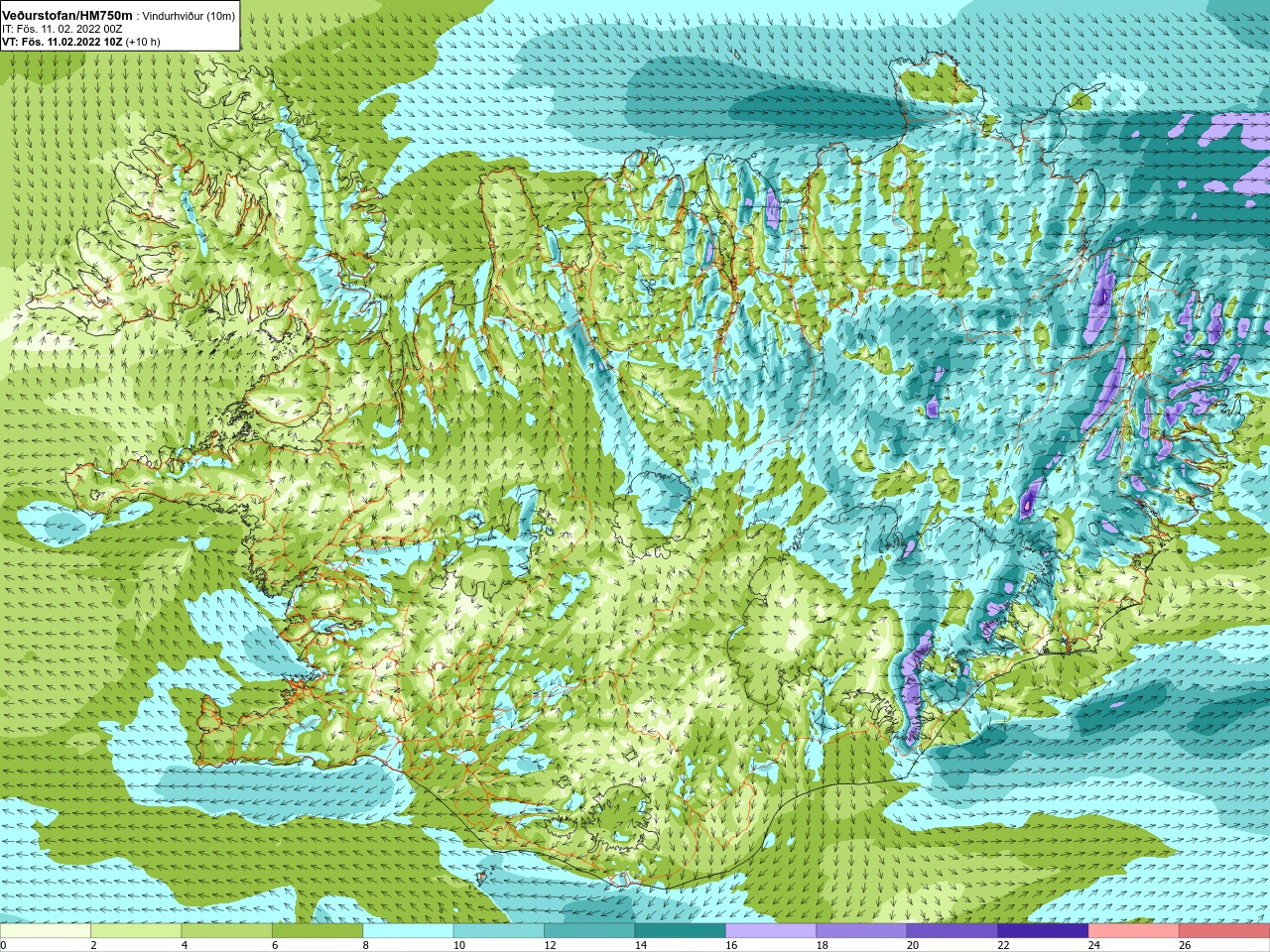Select the 6–8 olive green legend swatch

[317, 931]
